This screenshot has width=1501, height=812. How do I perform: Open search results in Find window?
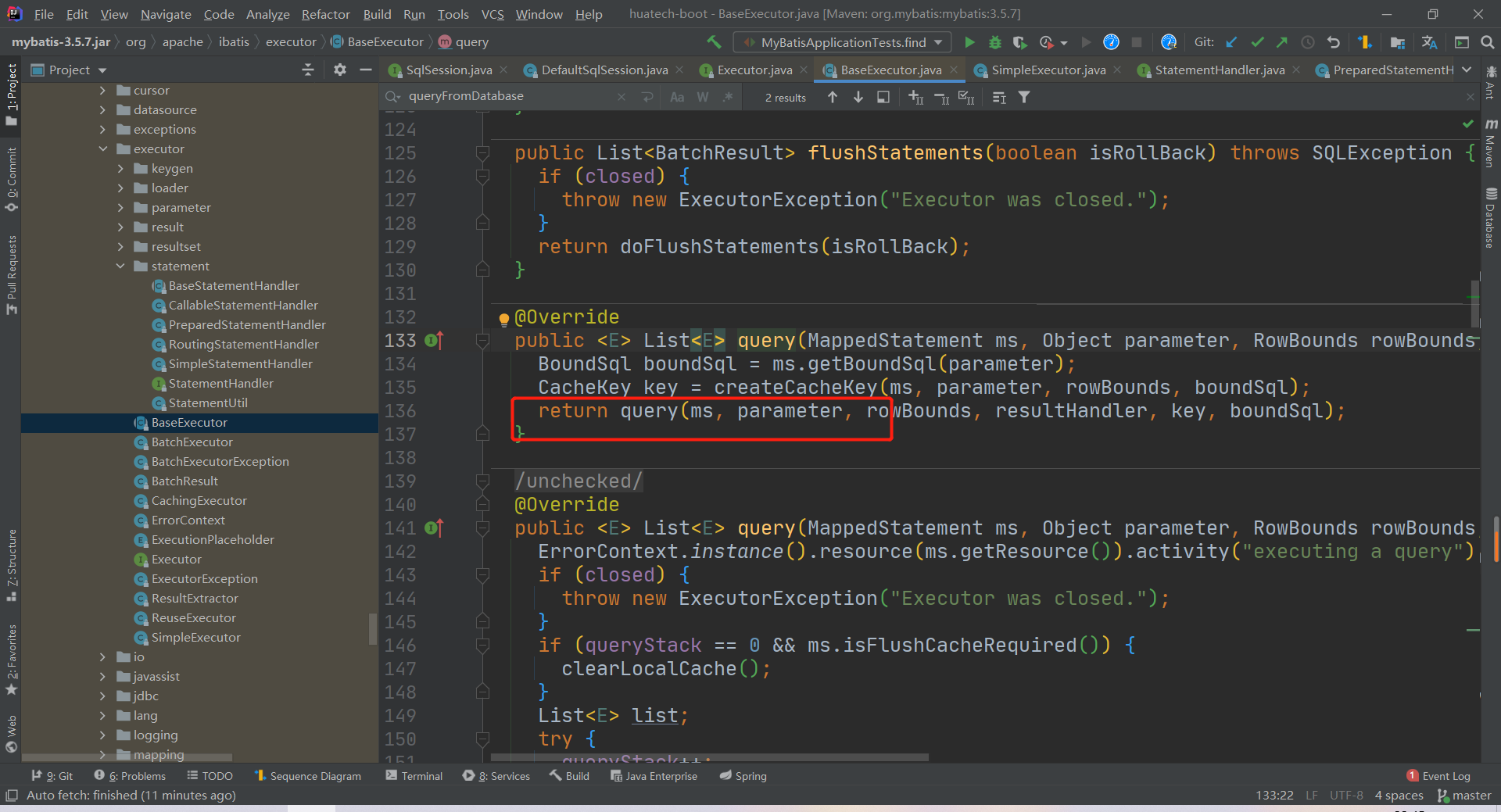tap(883, 97)
